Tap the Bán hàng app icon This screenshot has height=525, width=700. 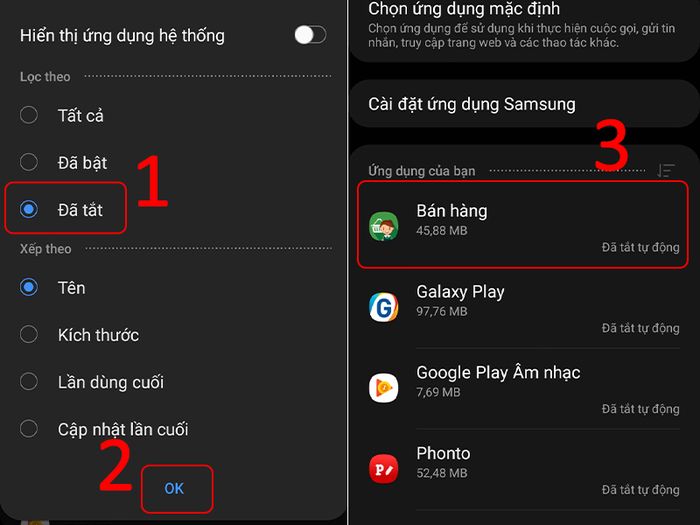tap(383, 226)
